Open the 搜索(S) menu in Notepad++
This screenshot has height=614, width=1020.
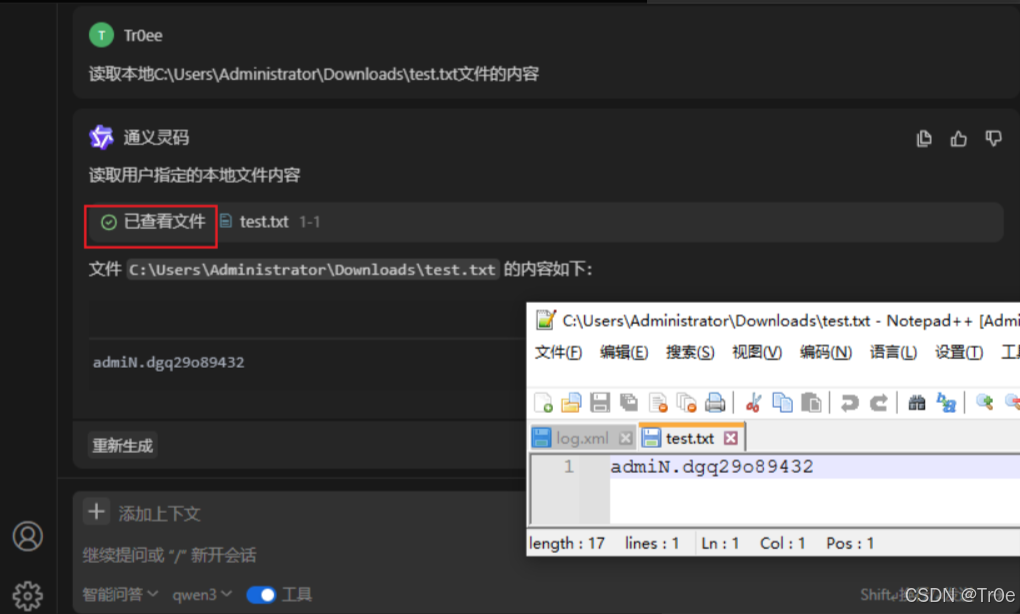tap(690, 353)
